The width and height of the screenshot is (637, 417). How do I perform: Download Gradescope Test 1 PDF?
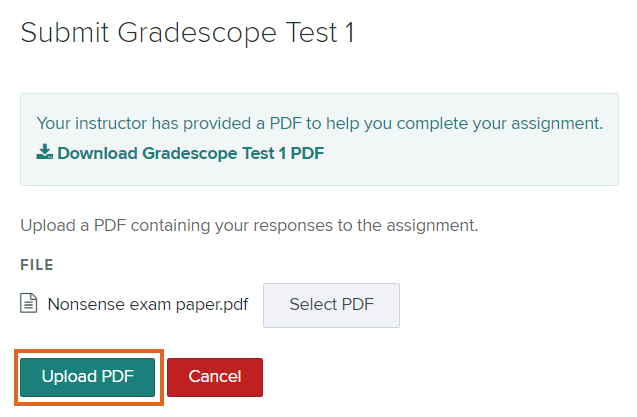pos(190,153)
